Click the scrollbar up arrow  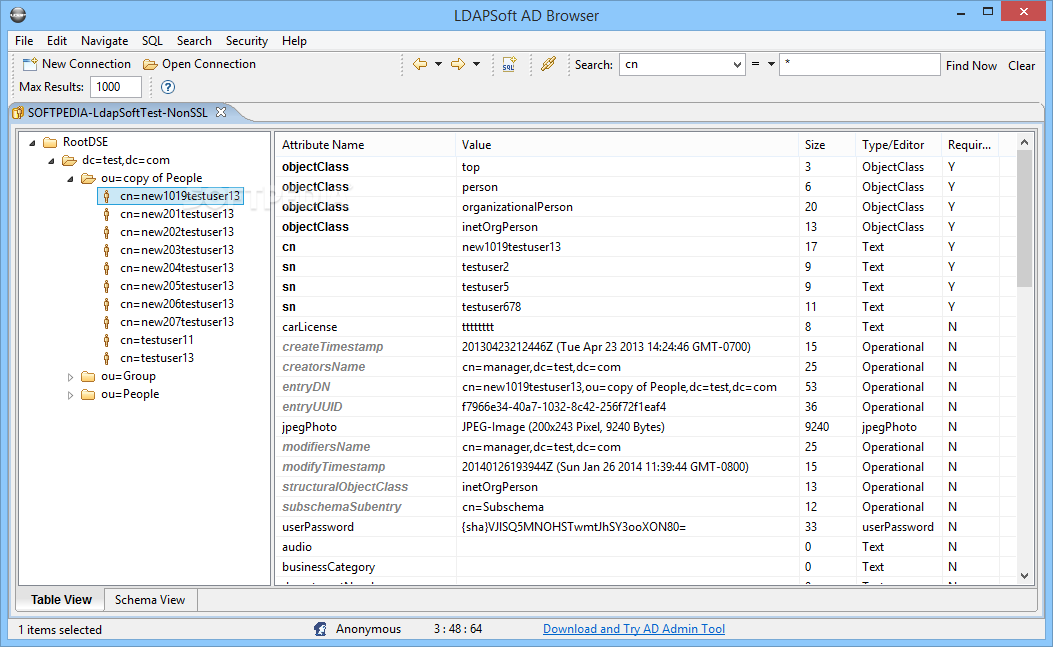click(x=1024, y=142)
